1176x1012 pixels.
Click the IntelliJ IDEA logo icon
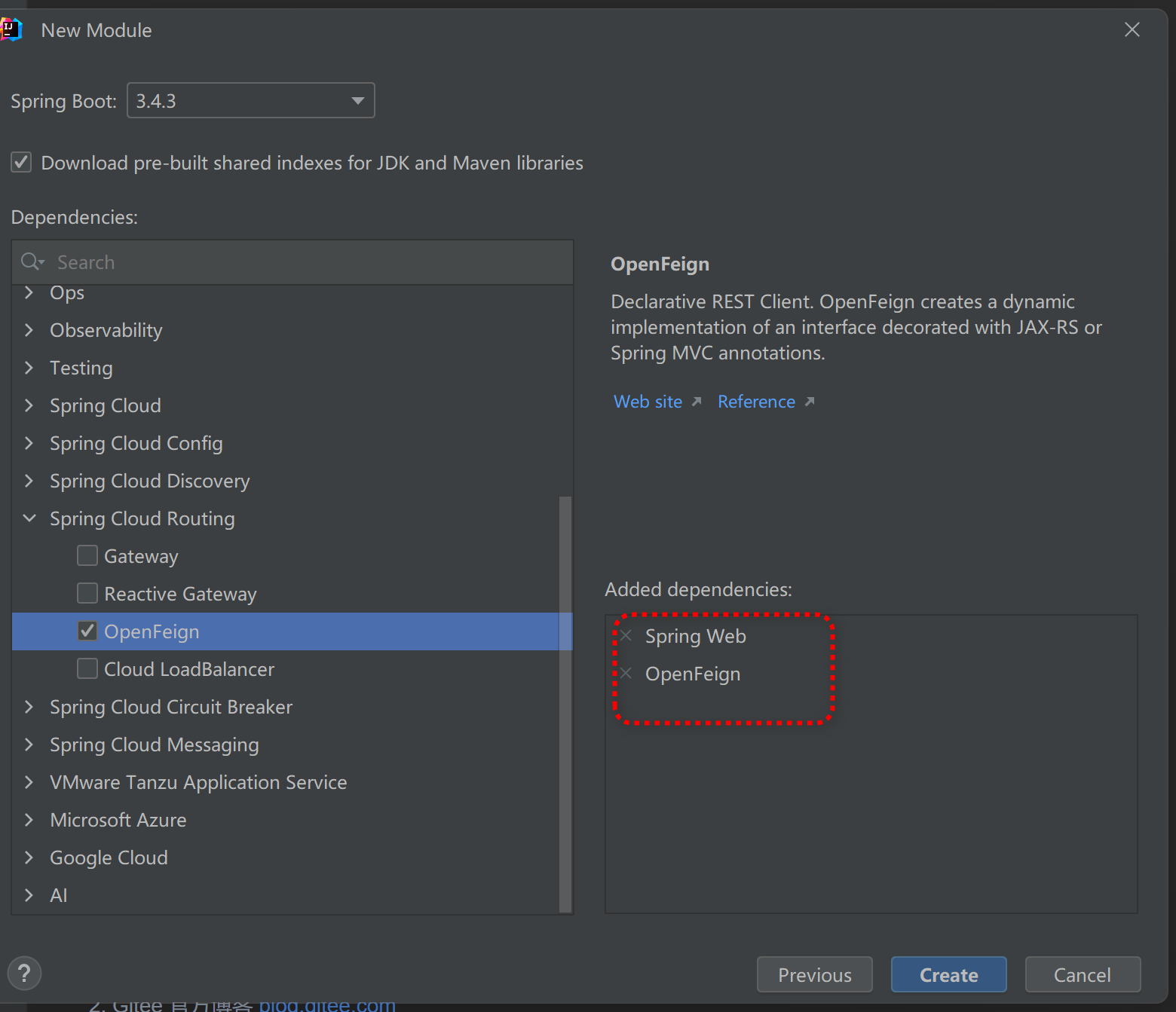11,30
